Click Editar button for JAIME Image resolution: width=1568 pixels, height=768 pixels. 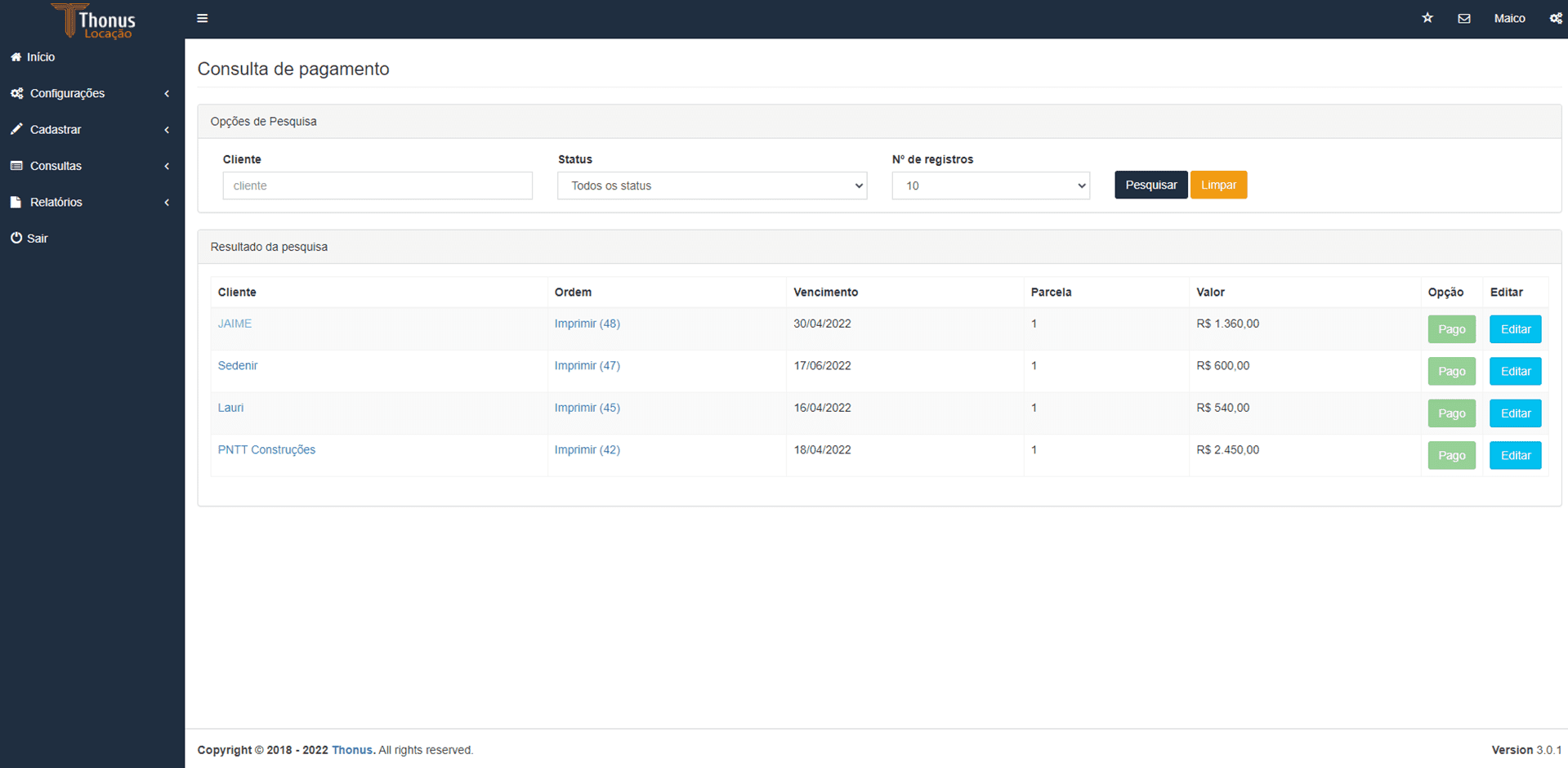point(1516,329)
